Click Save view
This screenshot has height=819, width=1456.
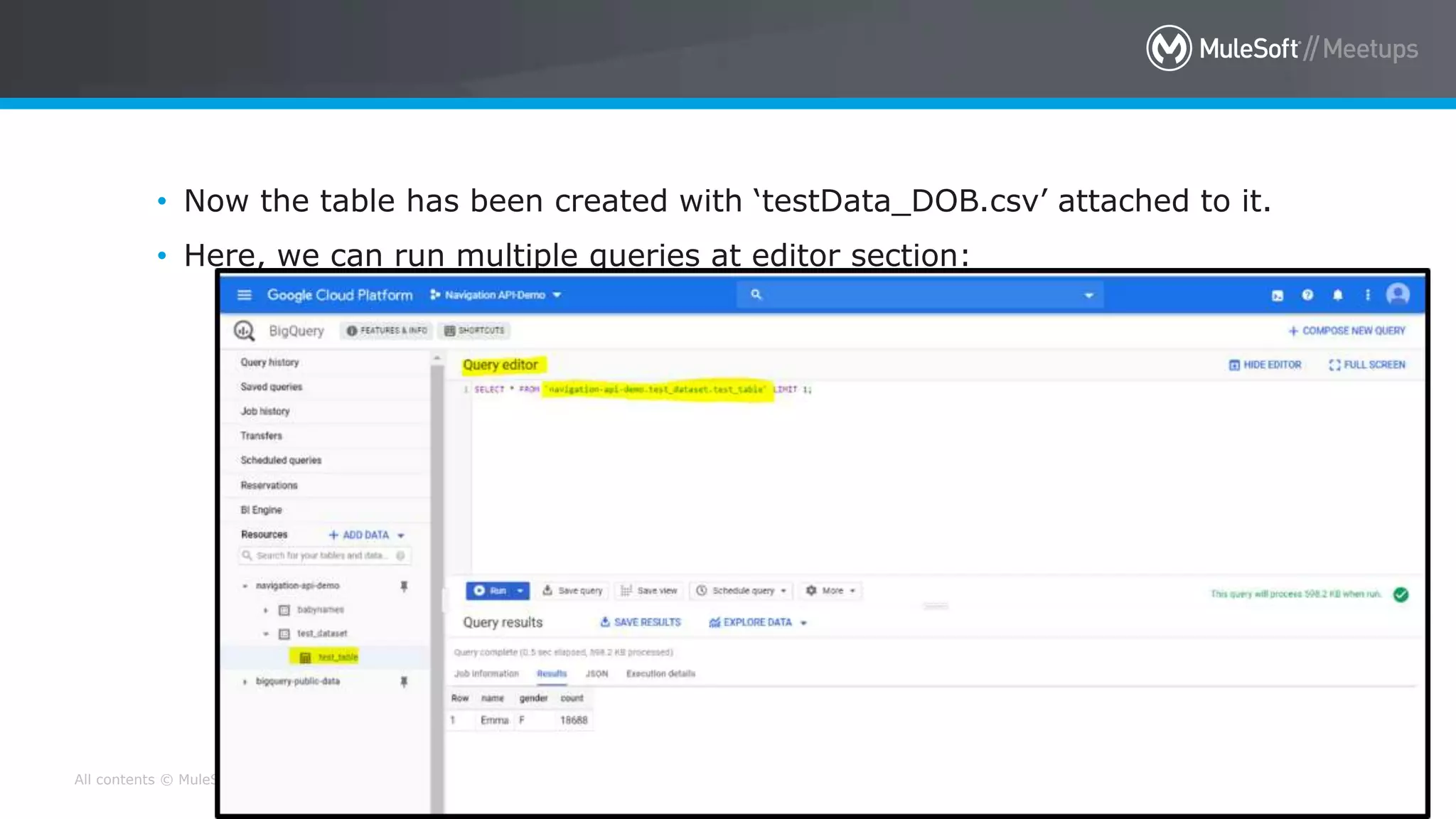(648, 591)
